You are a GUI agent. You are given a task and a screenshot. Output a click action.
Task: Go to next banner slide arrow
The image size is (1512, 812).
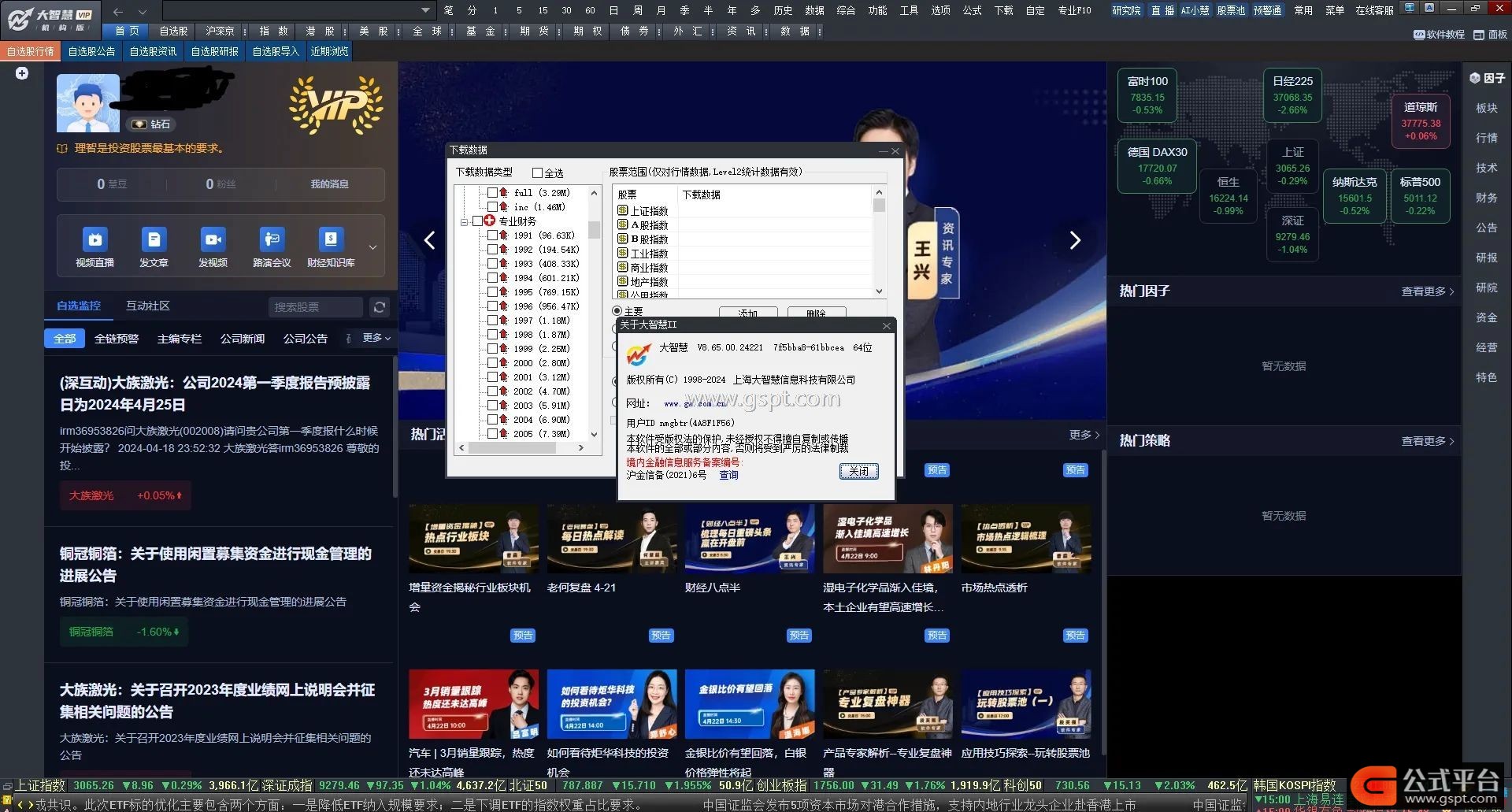click(1075, 240)
